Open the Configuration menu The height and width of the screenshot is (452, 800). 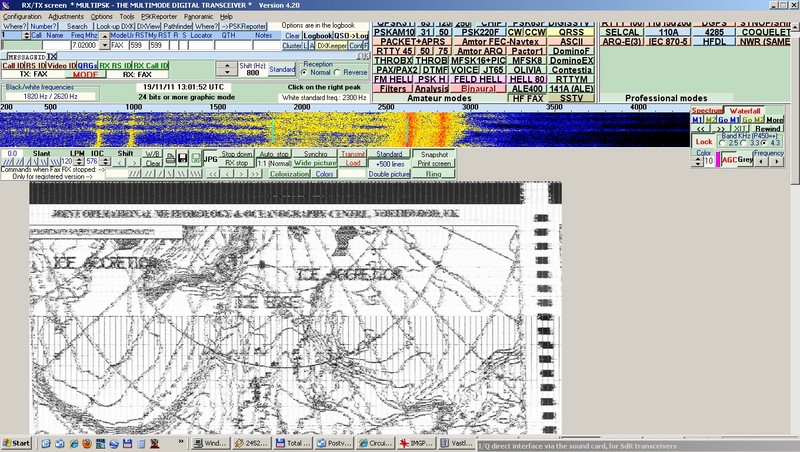pyautogui.click(x=22, y=17)
